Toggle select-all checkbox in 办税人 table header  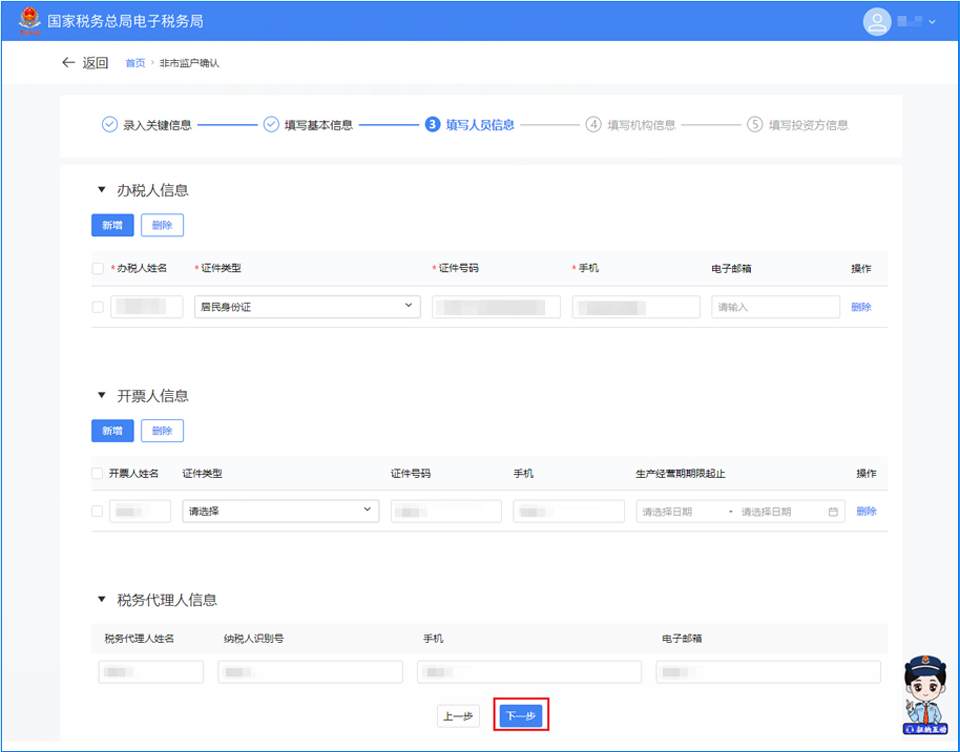point(98,269)
